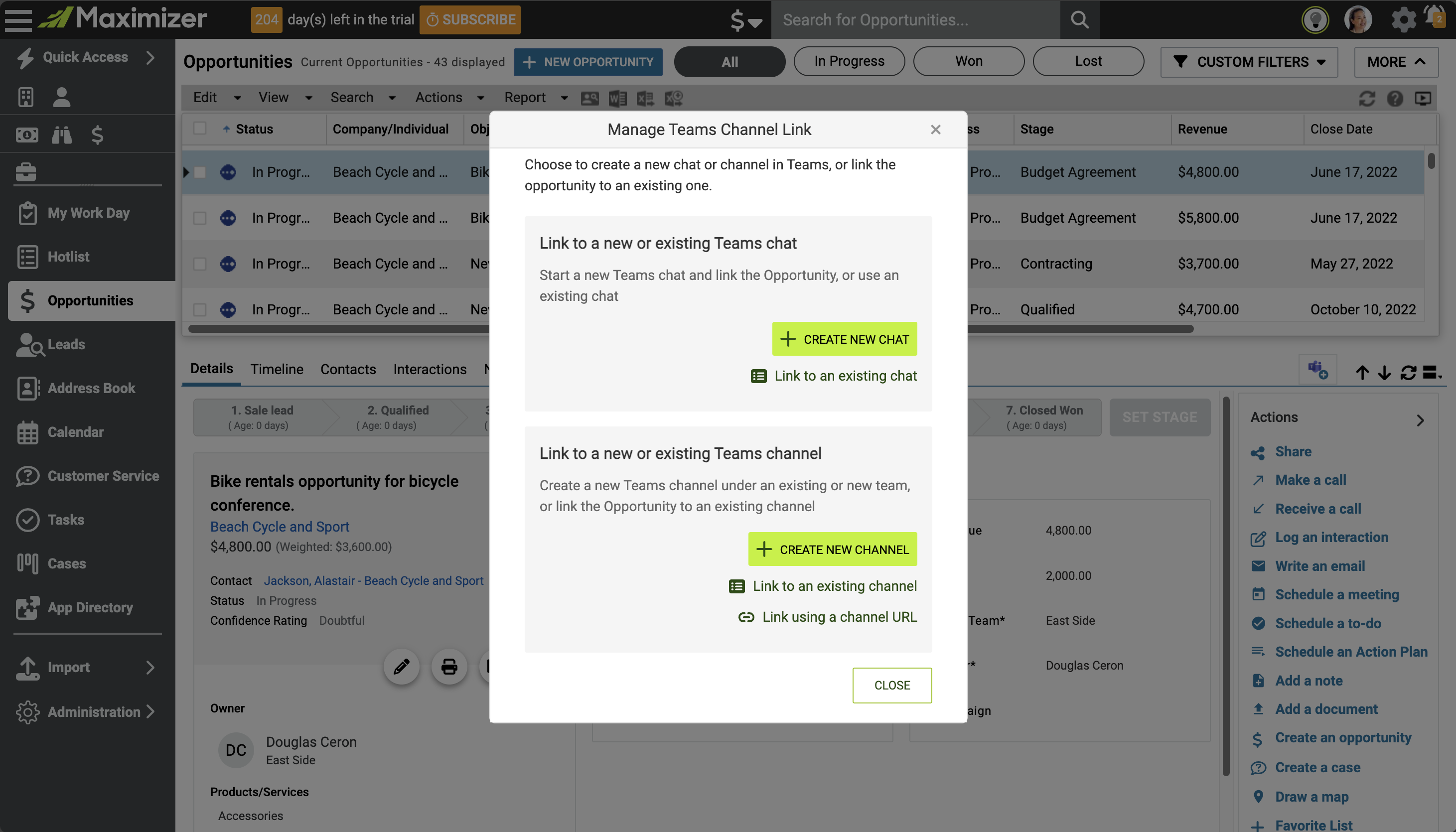Click the search magnifier icon
This screenshot has width=1456, height=832.
click(x=1079, y=19)
